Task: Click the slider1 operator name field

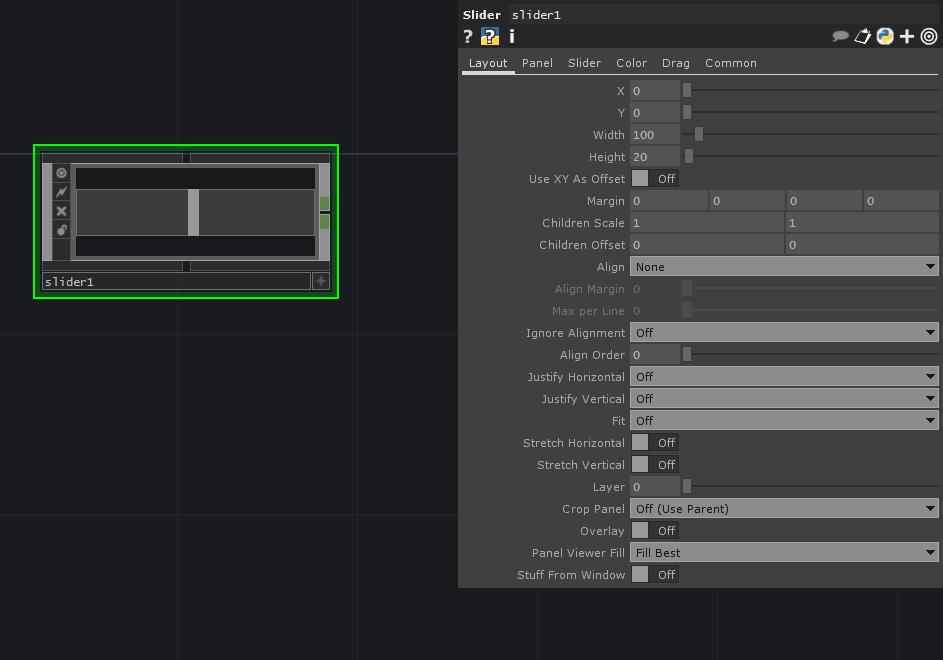Action: 175,282
